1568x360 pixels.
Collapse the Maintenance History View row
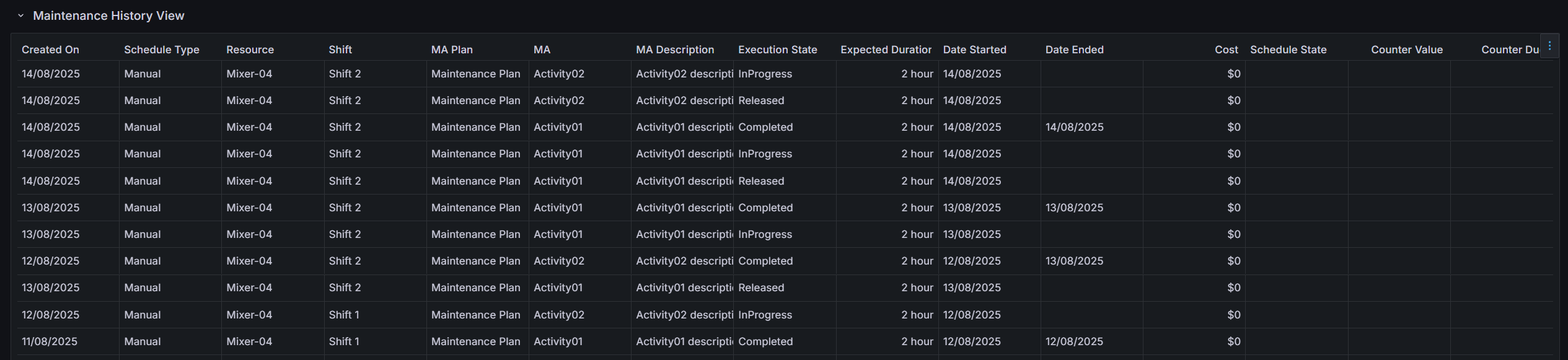coord(21,16)
